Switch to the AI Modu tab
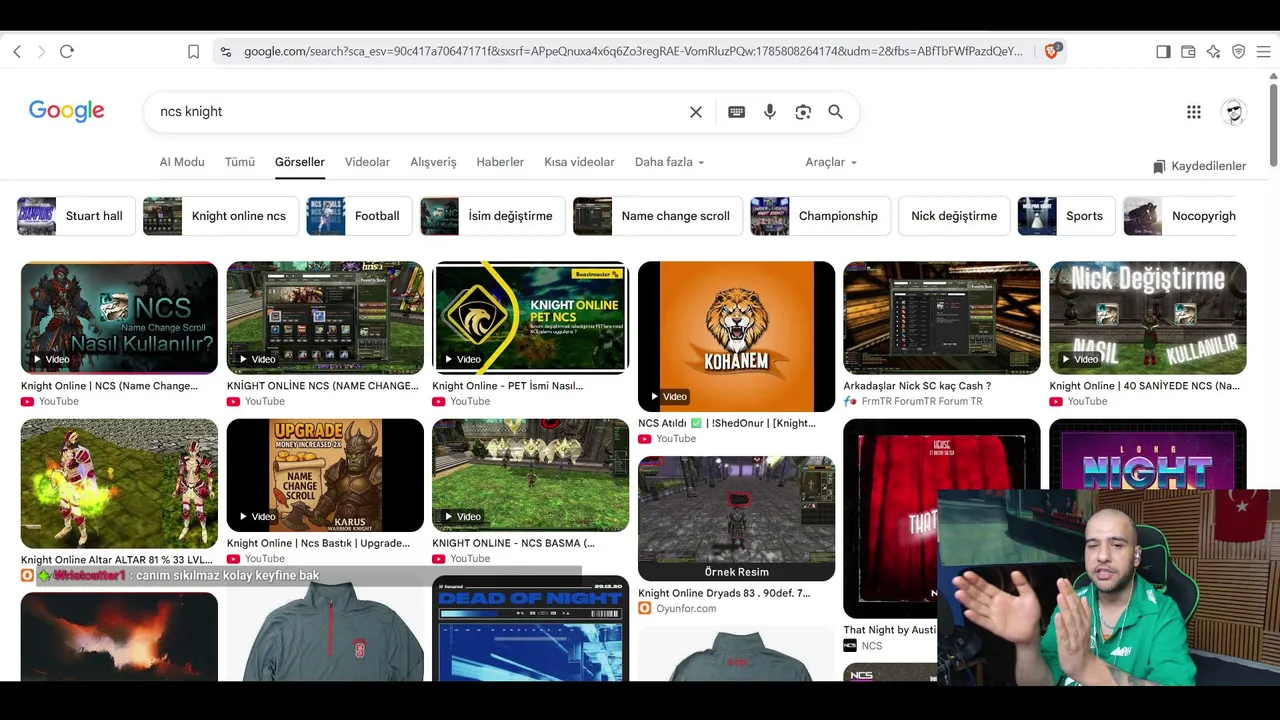This screenshot has height=720, width=1280. click(182, 162)
